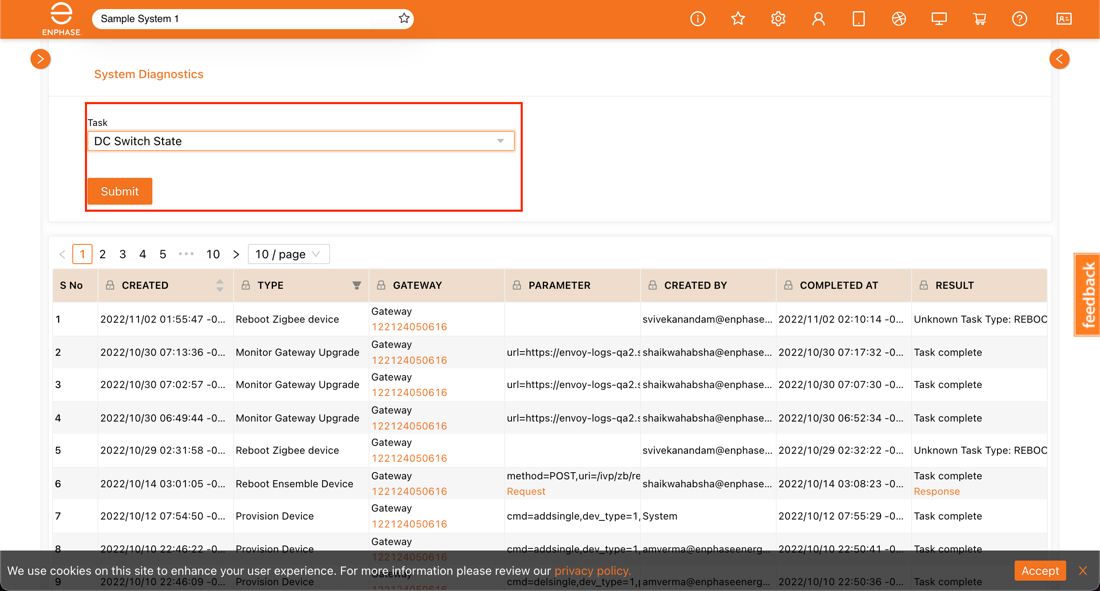Open the settings gear icon
Viewport: 1100px width, 591px height.
tap(778, 18)
